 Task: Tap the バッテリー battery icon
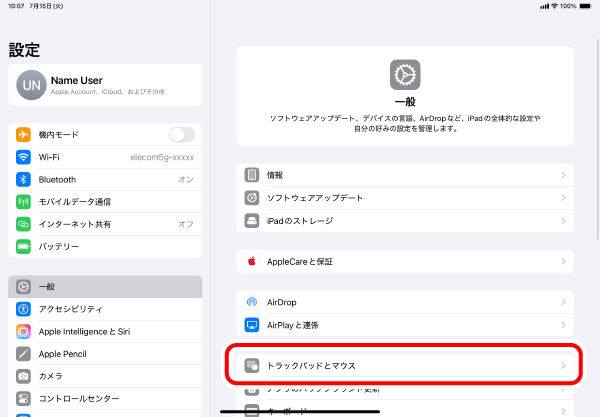tap(24, 246)
